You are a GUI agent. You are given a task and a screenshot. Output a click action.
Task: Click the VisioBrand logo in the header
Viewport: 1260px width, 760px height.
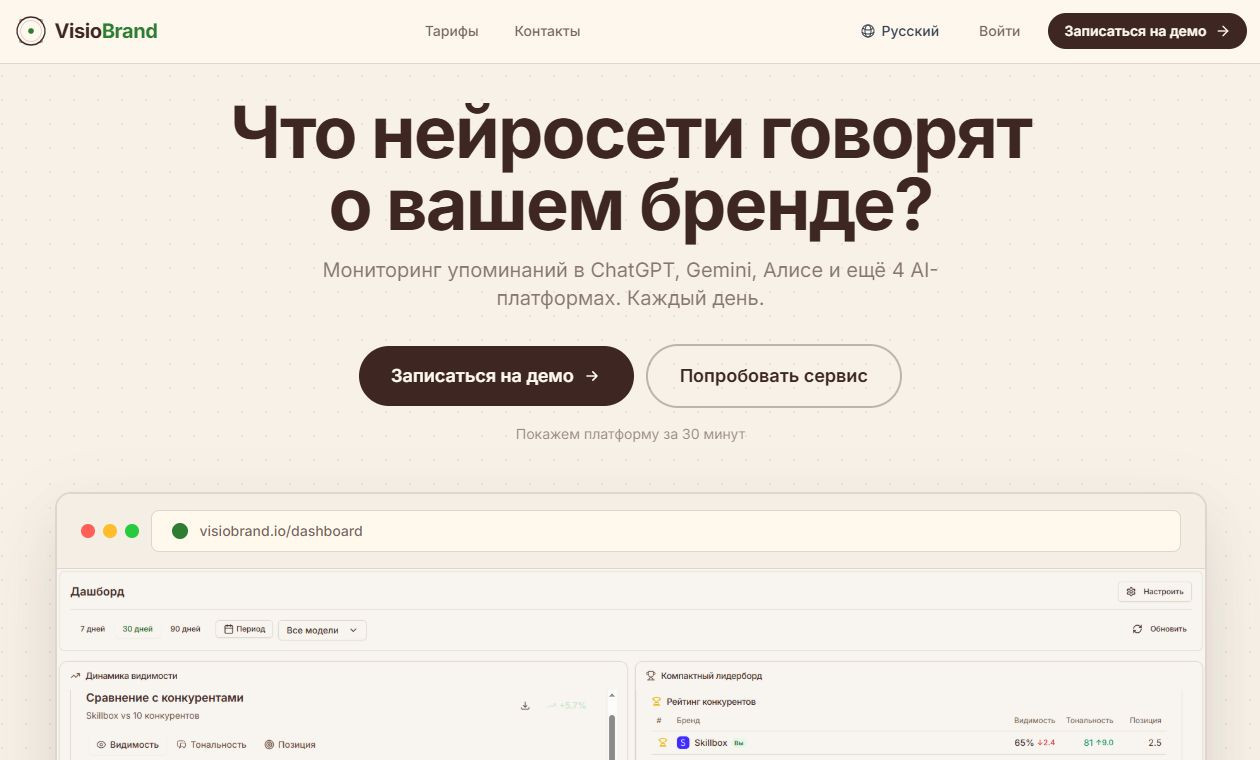click(88, 31)
